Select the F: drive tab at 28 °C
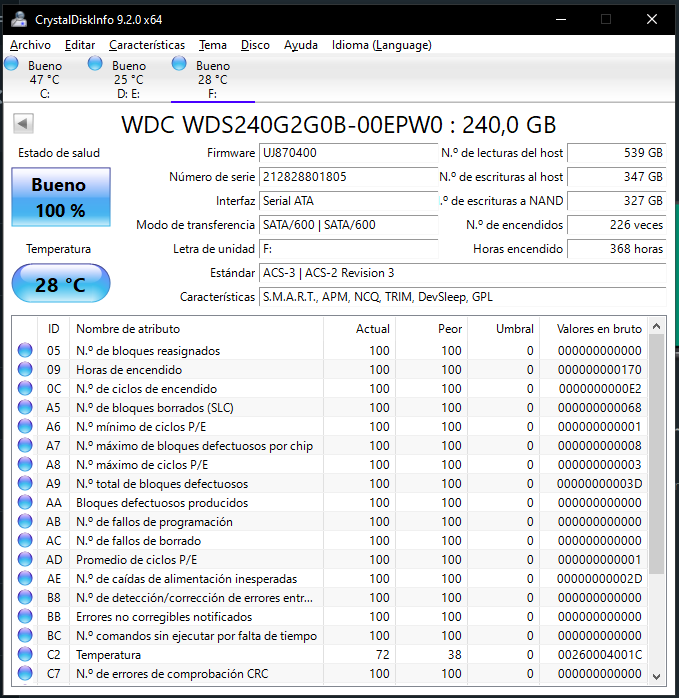This screenshot has width=679, height=698. [x=213, y=79]
